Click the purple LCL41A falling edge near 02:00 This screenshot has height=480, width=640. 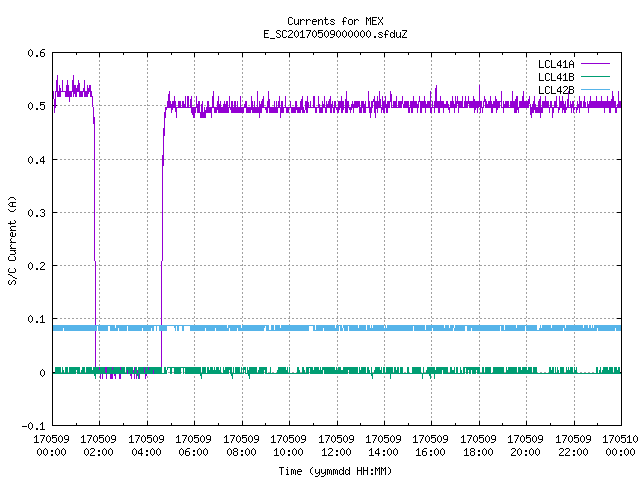(x=95, y=237)
